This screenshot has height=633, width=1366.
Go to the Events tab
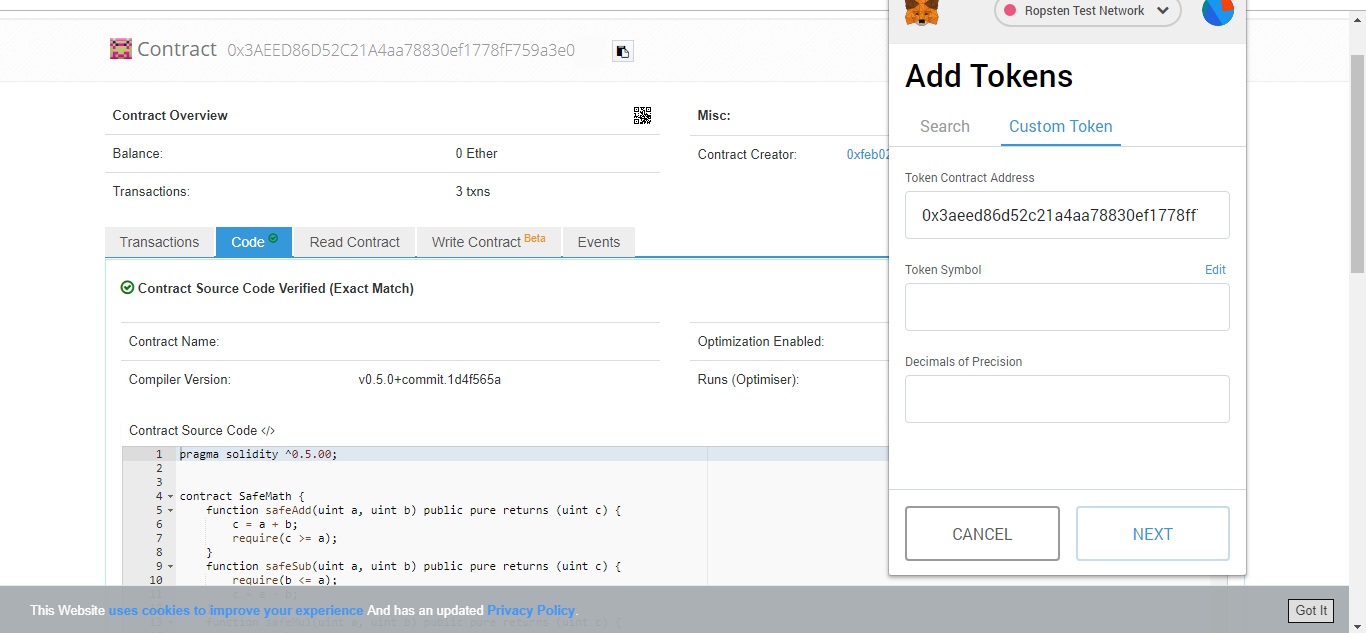click(598, 242)
